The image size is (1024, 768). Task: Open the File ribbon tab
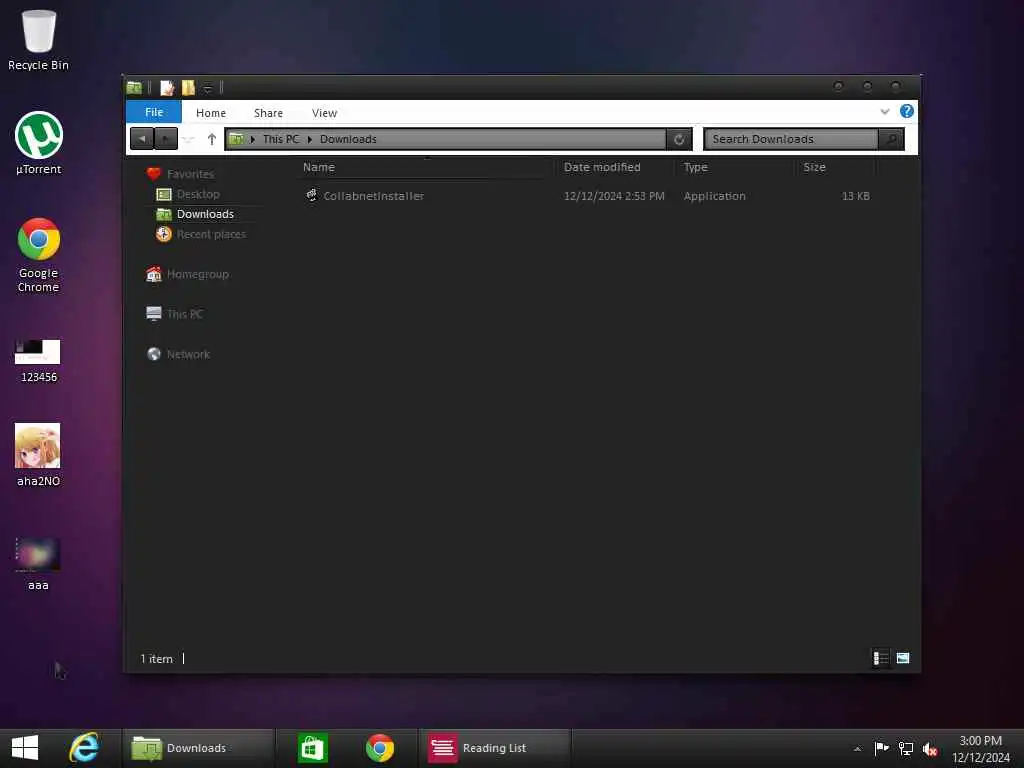click(153, 112)
